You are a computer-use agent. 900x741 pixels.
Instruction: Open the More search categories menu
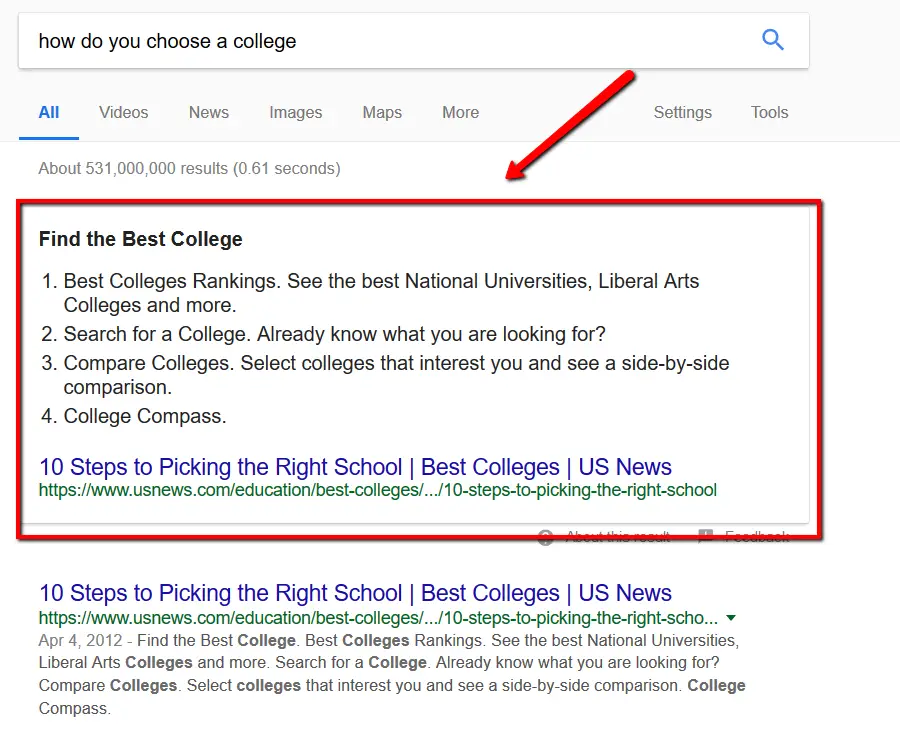[x=460, y=113]
